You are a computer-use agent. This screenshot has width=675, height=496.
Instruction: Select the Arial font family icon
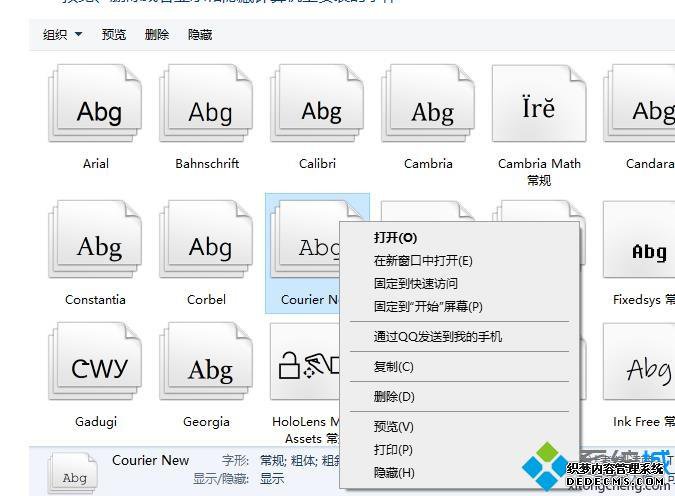click(95, 103)
